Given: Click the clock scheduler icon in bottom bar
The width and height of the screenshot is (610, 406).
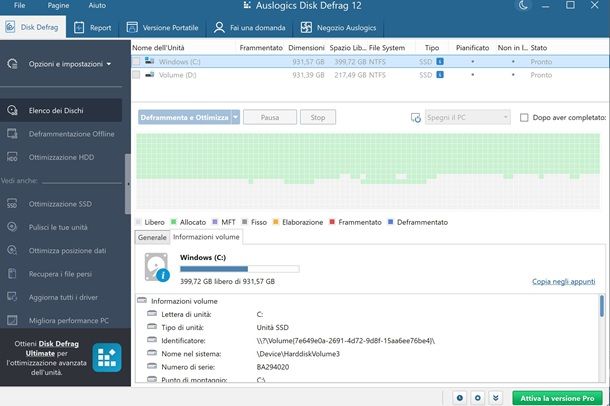Looking at the screenshot, I should tap(460, 397).
